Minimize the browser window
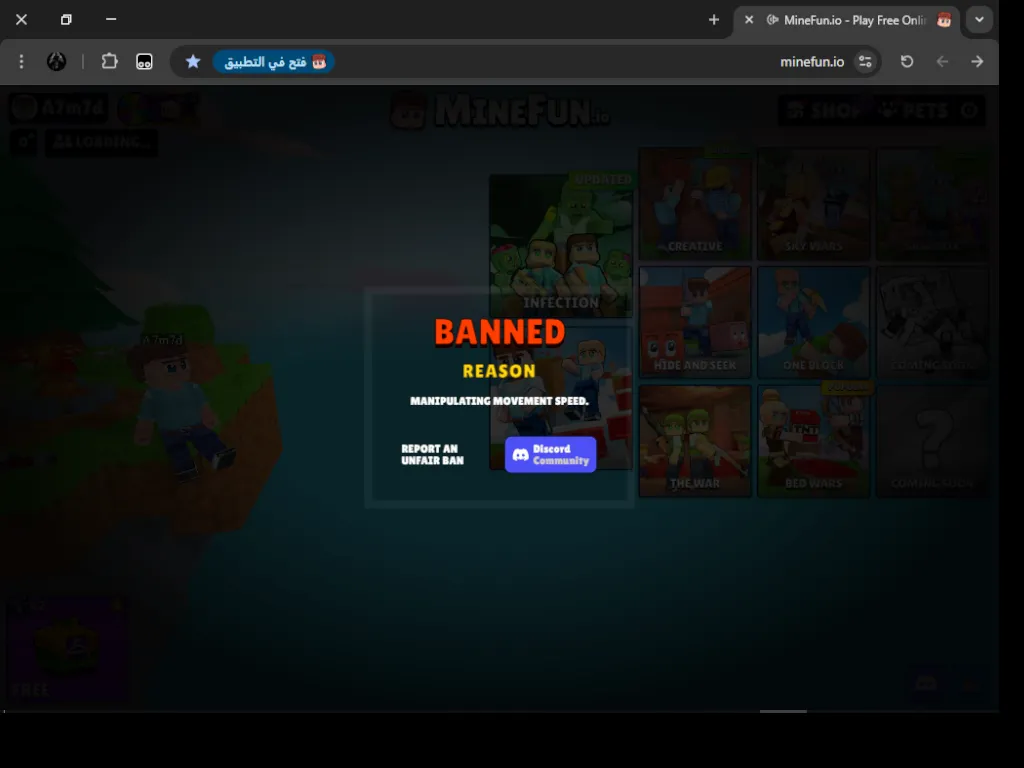 [x=111, y=20]
